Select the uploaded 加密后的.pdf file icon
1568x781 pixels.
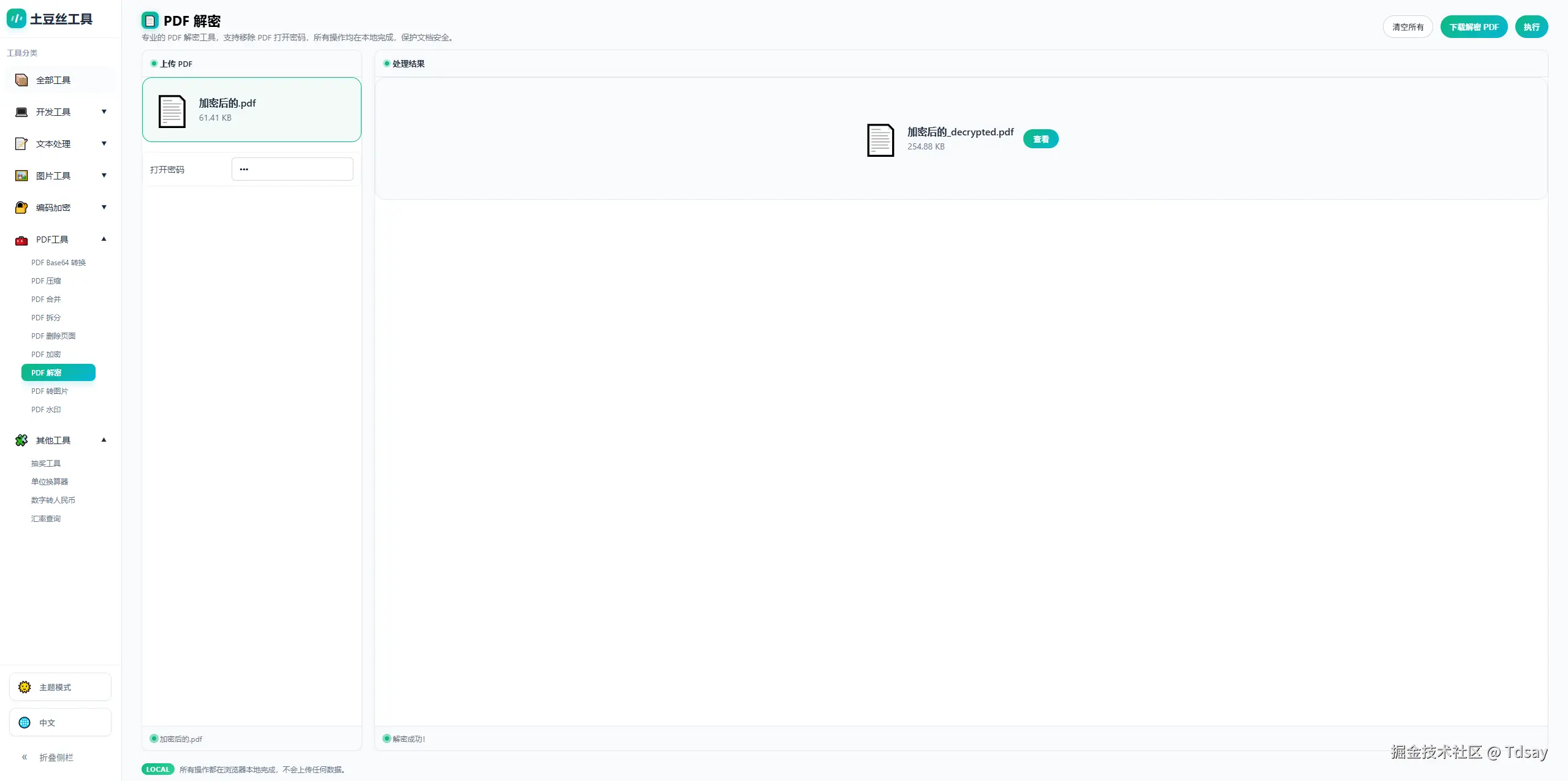click(172, 111)
